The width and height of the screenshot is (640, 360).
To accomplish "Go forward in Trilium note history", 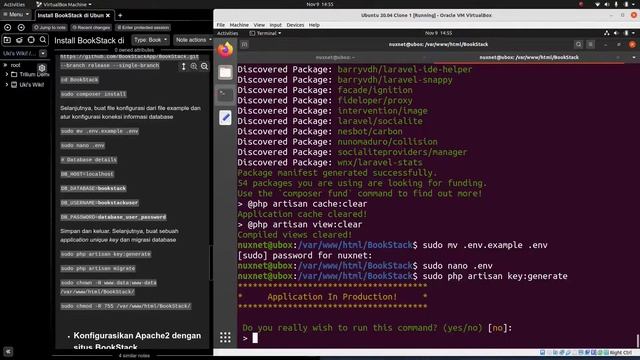I will click(21, 27).
